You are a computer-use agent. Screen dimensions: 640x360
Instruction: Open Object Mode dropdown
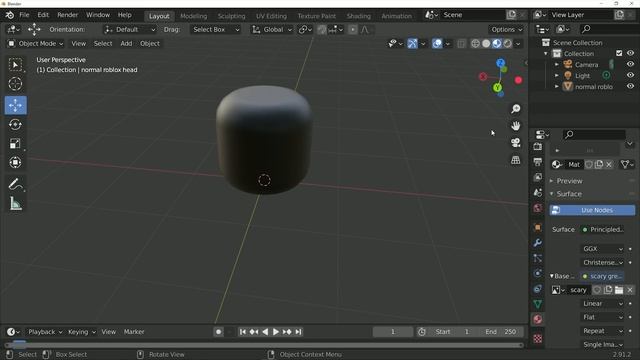tap(36, 43)
